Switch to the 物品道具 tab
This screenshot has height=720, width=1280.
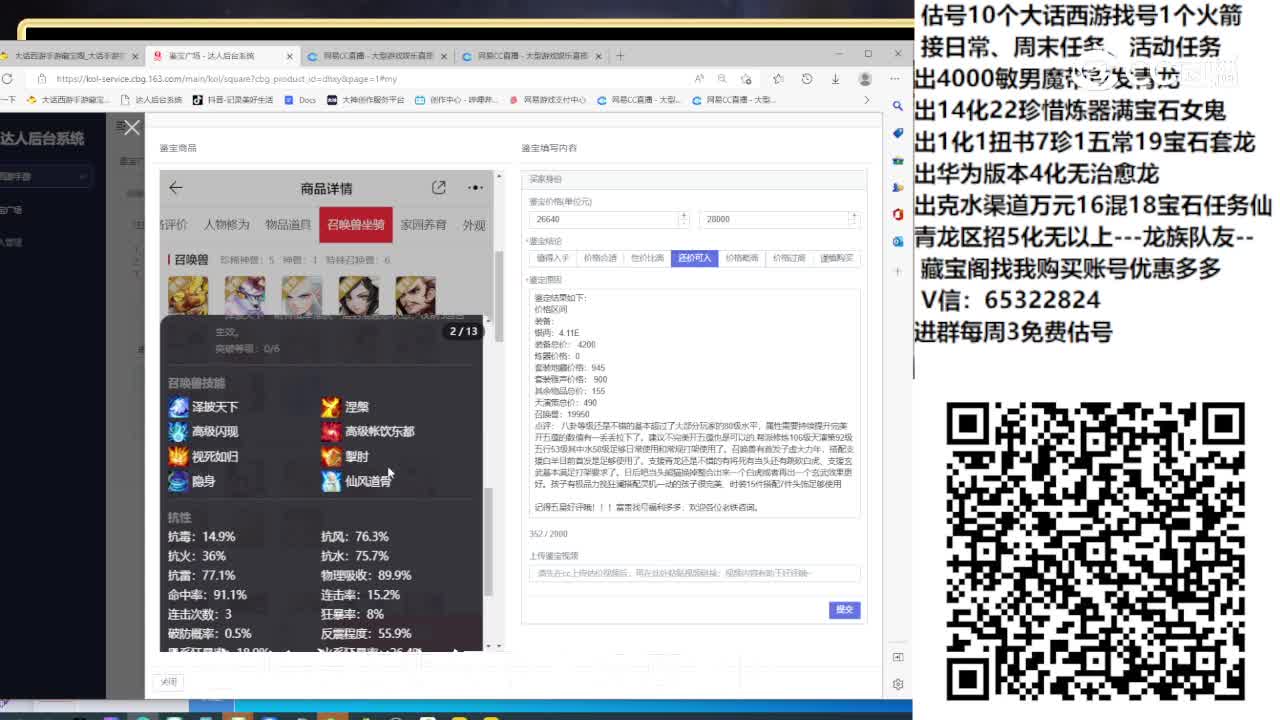(288, 225)
